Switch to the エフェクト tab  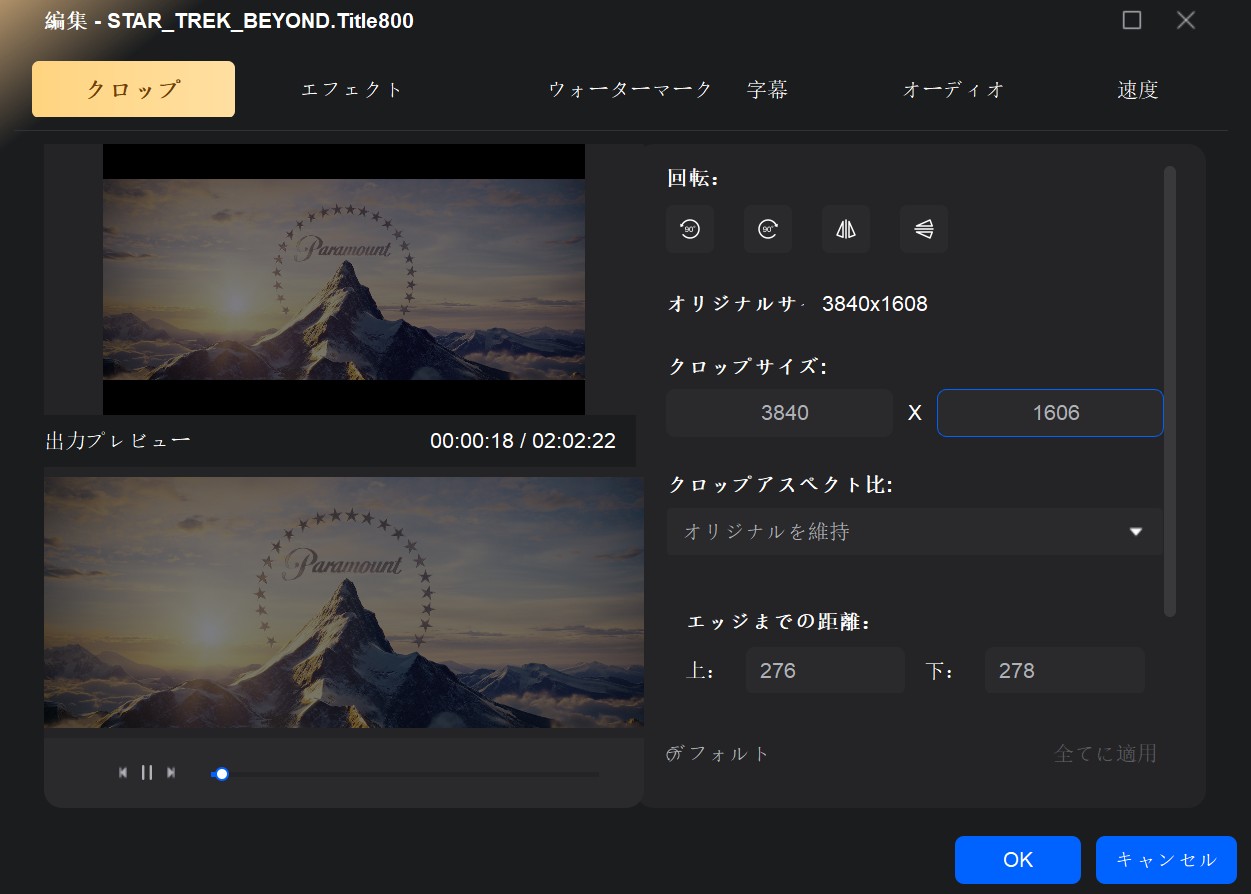(x=352, y=89)
